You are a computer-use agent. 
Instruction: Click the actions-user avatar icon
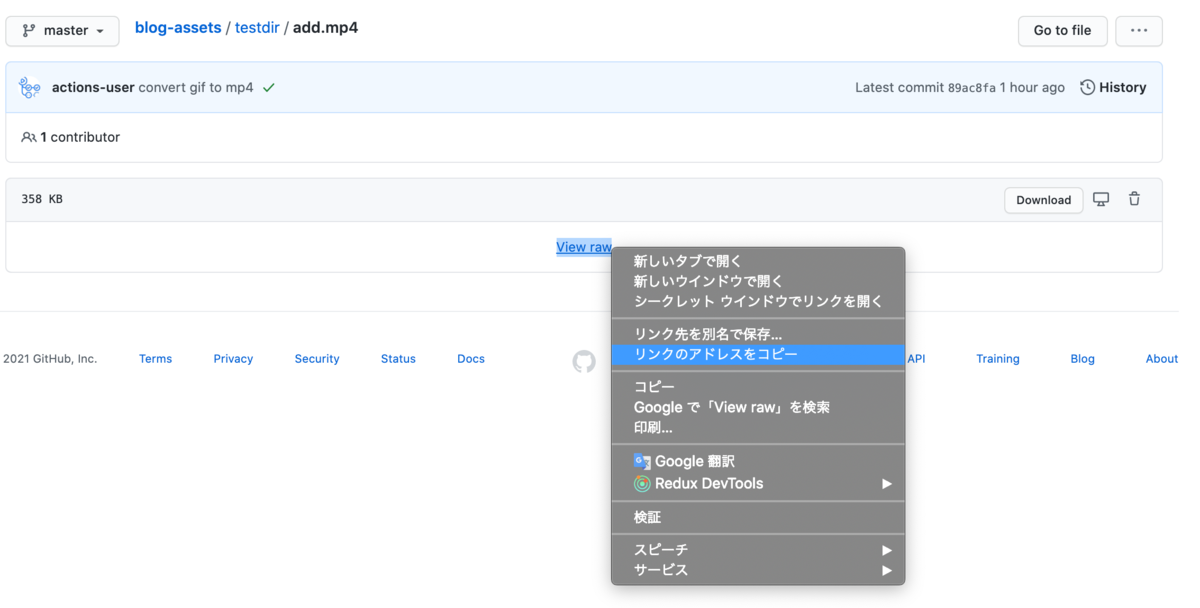(30, 88)
